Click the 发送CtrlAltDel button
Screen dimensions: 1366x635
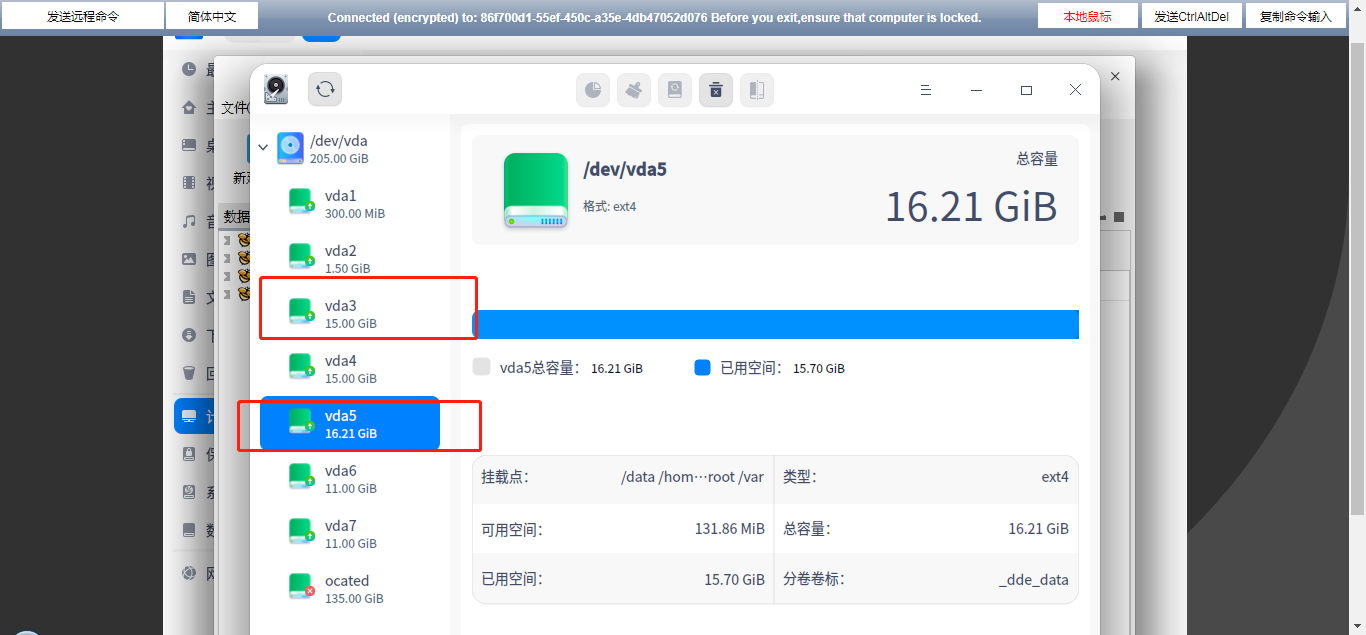pyautogui.click(x=1191, y=16)
